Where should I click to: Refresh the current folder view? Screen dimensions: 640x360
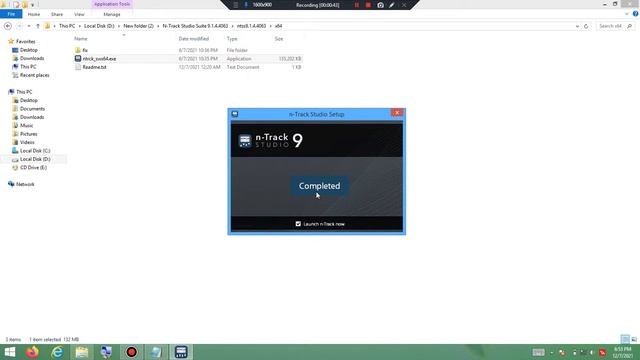coord(586,26)
